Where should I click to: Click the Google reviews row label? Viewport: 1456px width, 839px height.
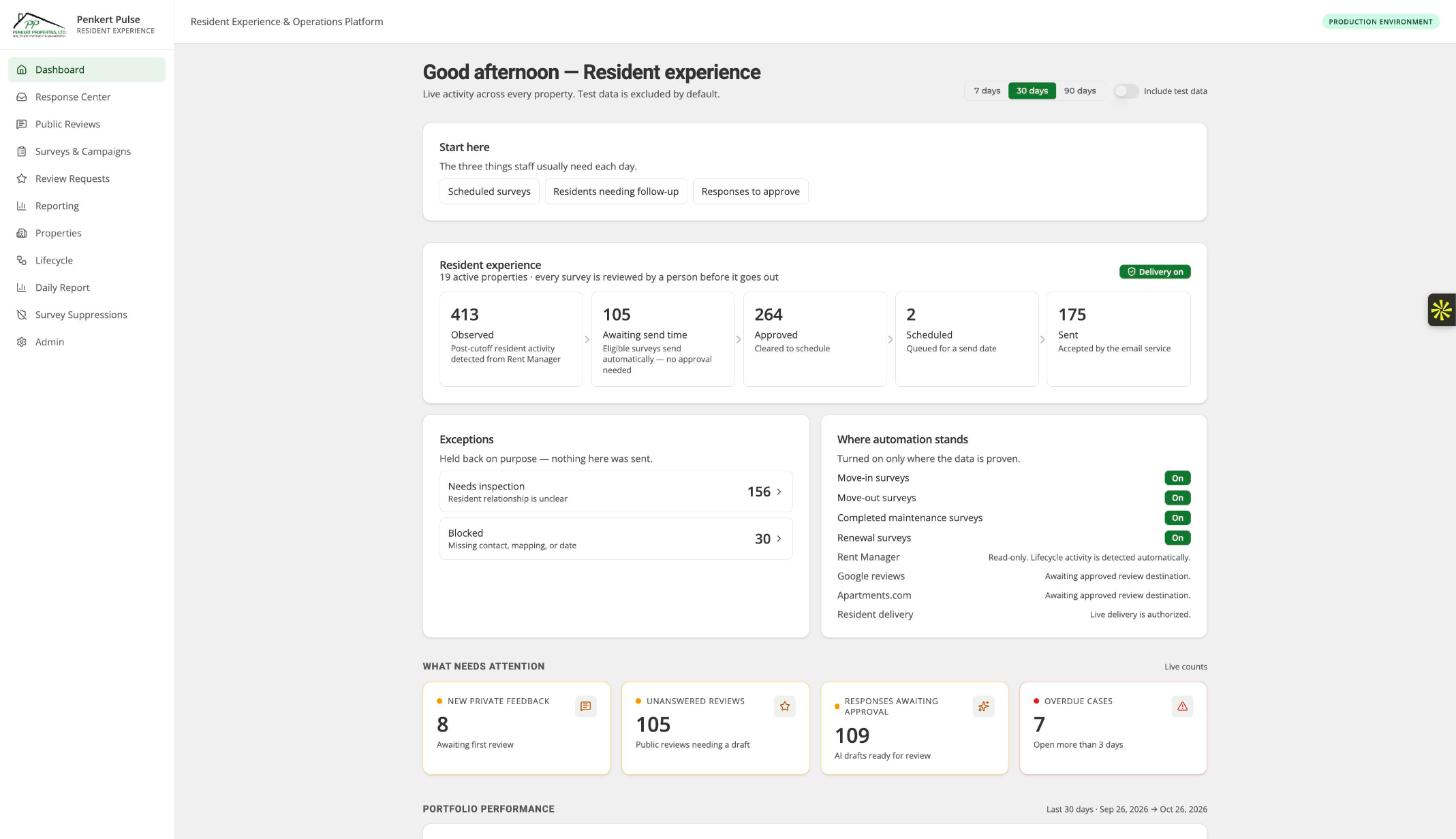click(x=871, y=576)
